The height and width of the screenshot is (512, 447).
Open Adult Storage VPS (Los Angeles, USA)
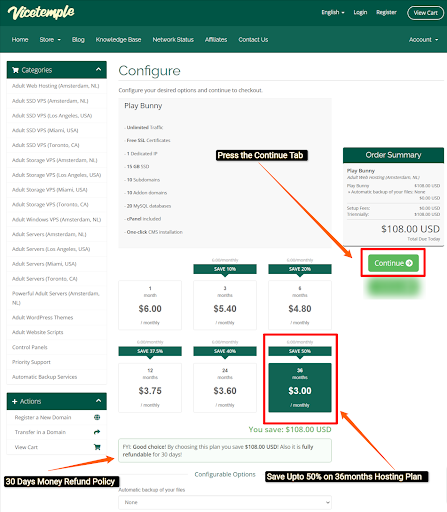[x=57, y=175]
